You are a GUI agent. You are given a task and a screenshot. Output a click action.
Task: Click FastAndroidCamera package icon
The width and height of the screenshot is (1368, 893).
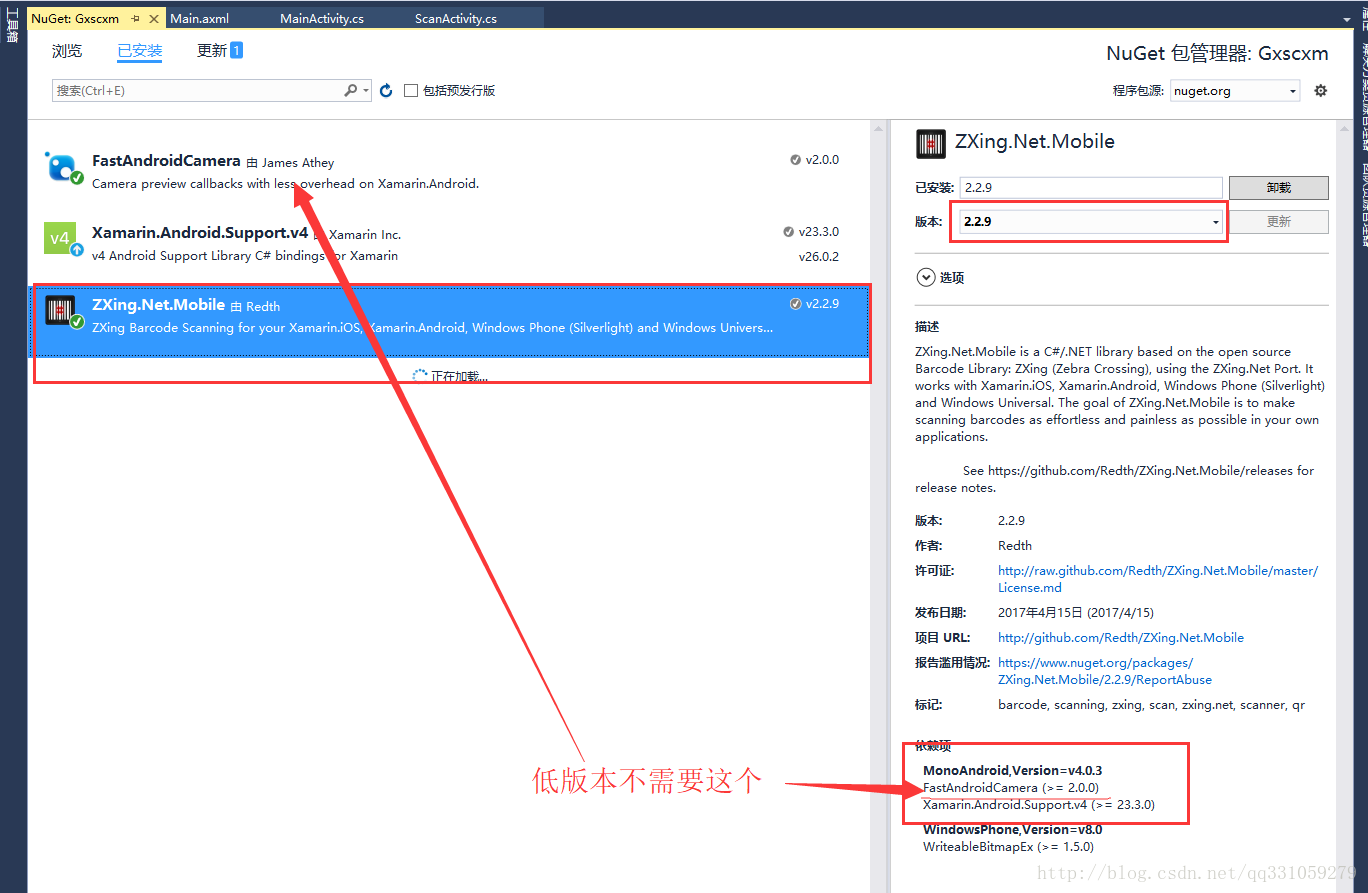(62, 167)
